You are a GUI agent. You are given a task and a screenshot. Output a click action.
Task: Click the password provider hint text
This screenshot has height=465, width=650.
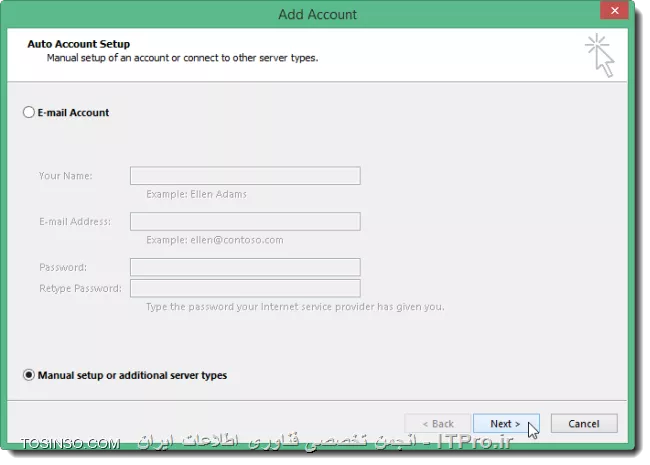pos(295,307)
